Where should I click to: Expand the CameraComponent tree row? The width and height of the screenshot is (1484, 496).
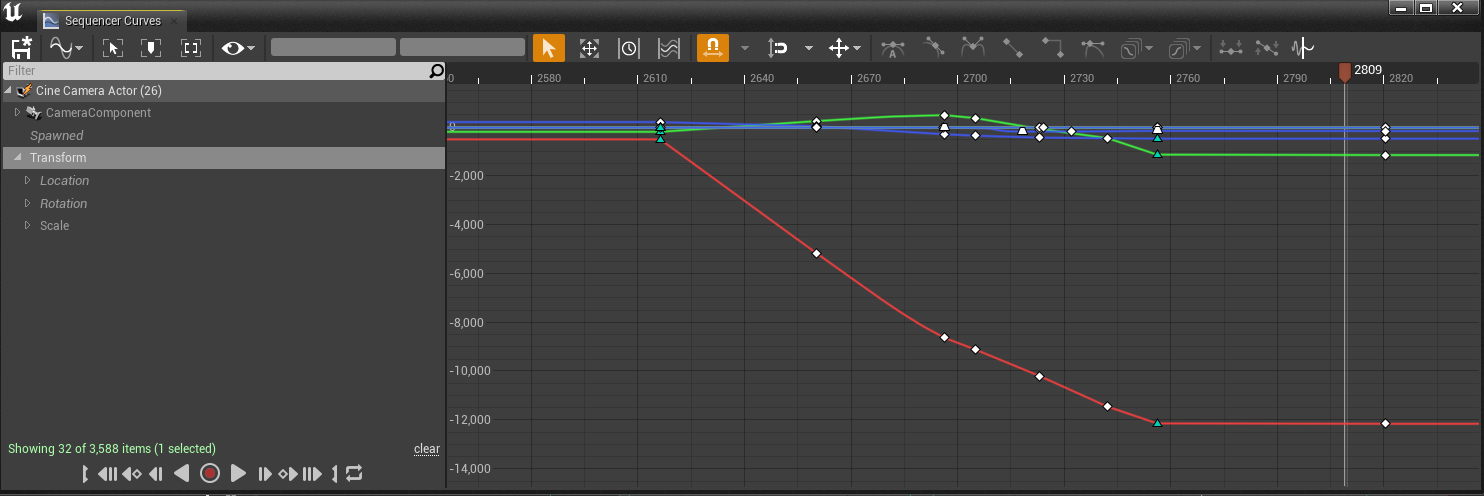click(17, 113)
